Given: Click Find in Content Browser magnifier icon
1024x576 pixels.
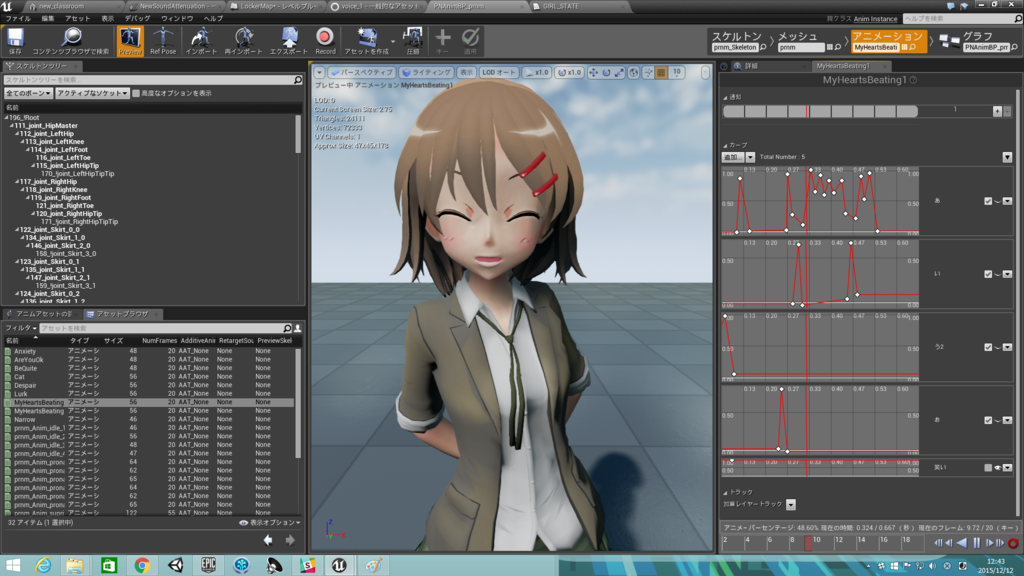Looking at the screenshot, I should pos(71,38).
